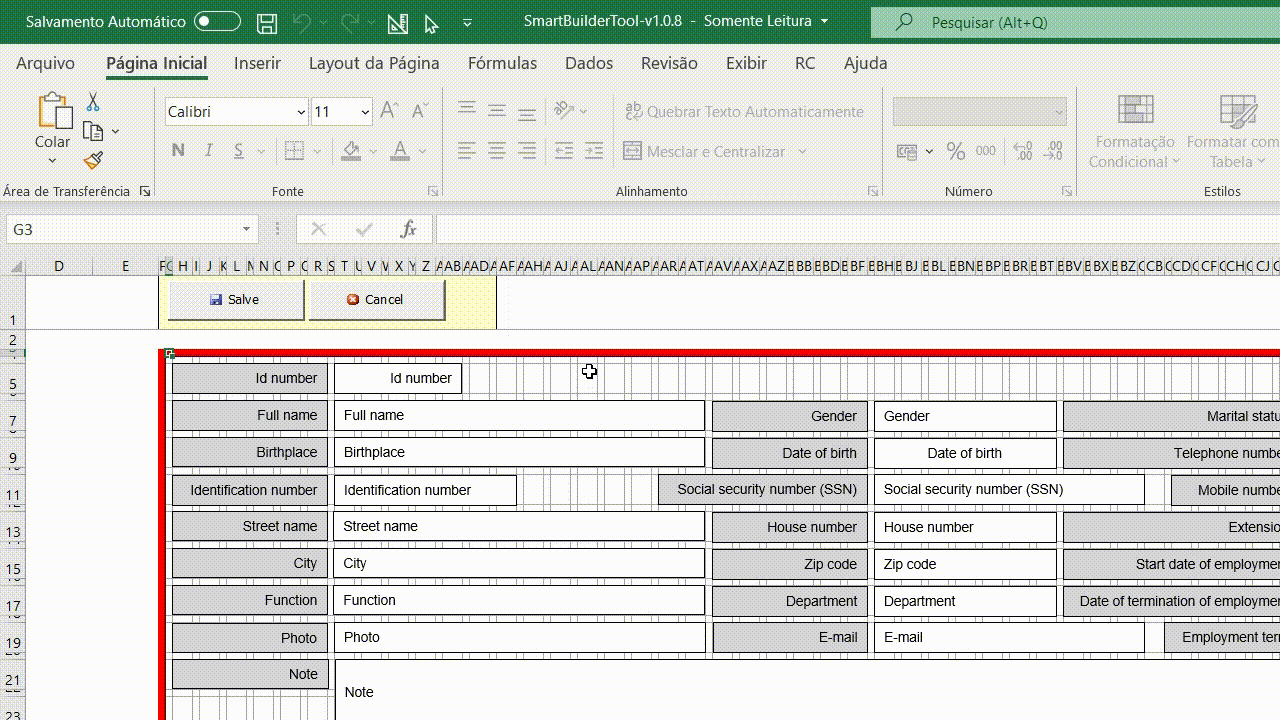The height and width of the screenshot is (720, 1280).
Task: Open the Mesclar e Centralizar dropdown arrow
Action: point(803,150)
